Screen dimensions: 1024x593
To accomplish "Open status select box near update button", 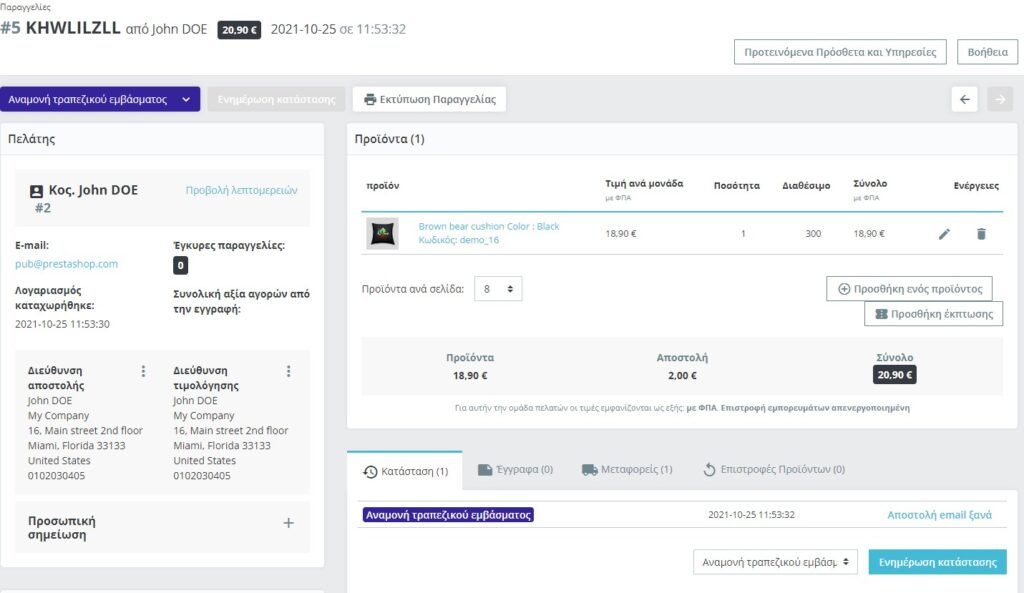I will [775, 562].
